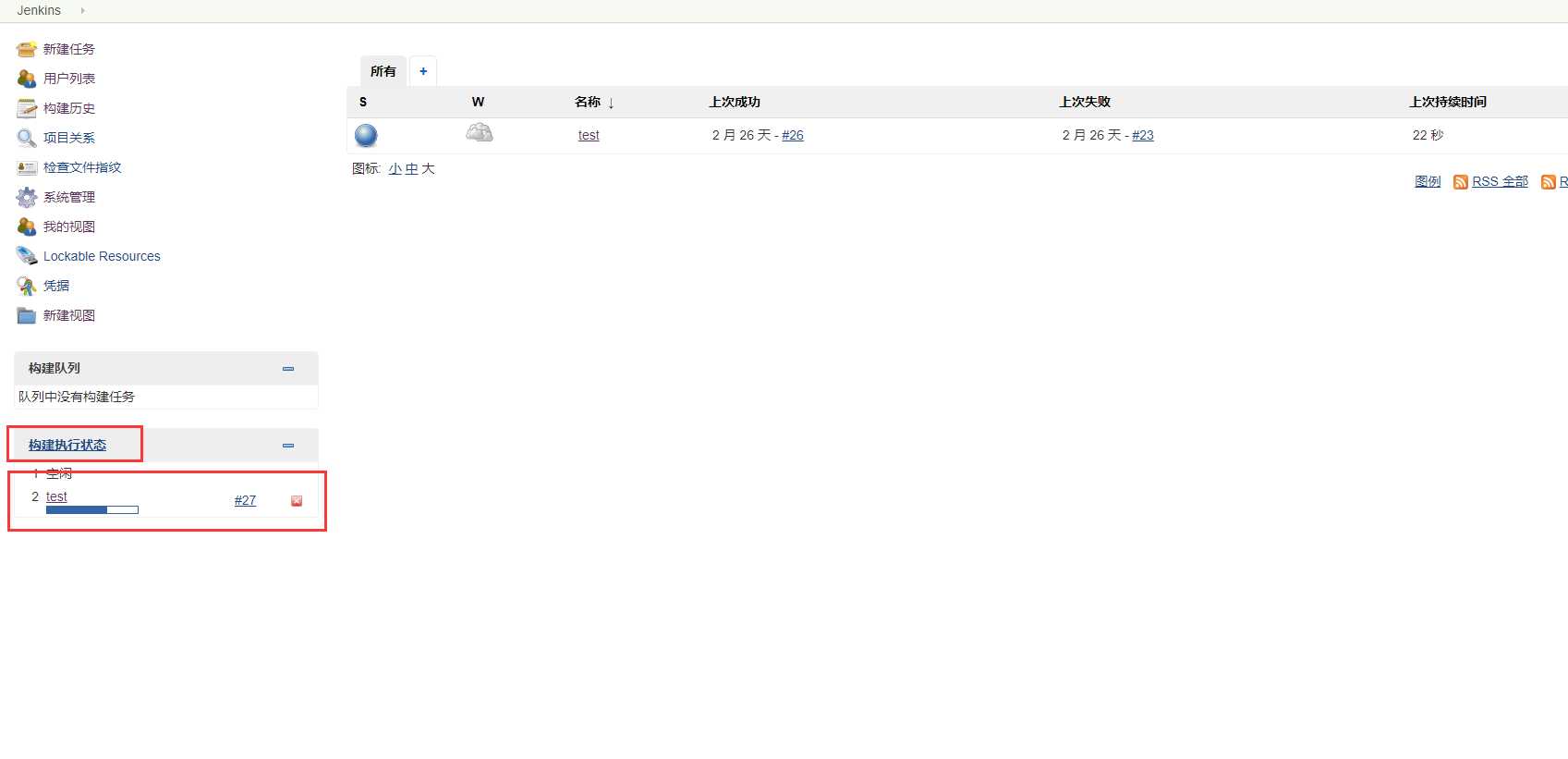Screen dimensions: 1568x759
Task: Click the RSS 全部 feed icon
Action: click(x=1460, y=182)
